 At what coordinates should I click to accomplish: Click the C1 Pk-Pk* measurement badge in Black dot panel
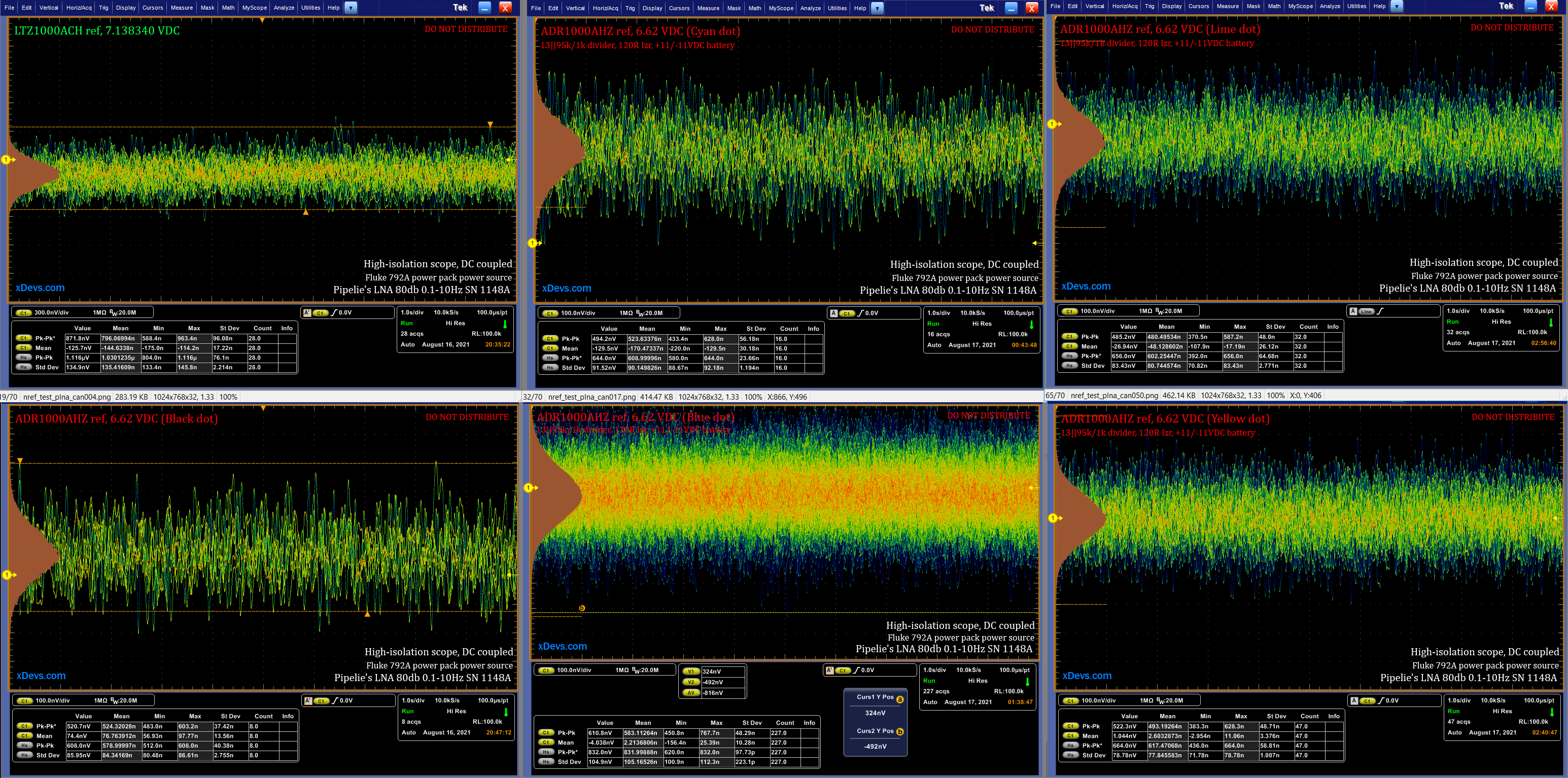tap(24, 726)
